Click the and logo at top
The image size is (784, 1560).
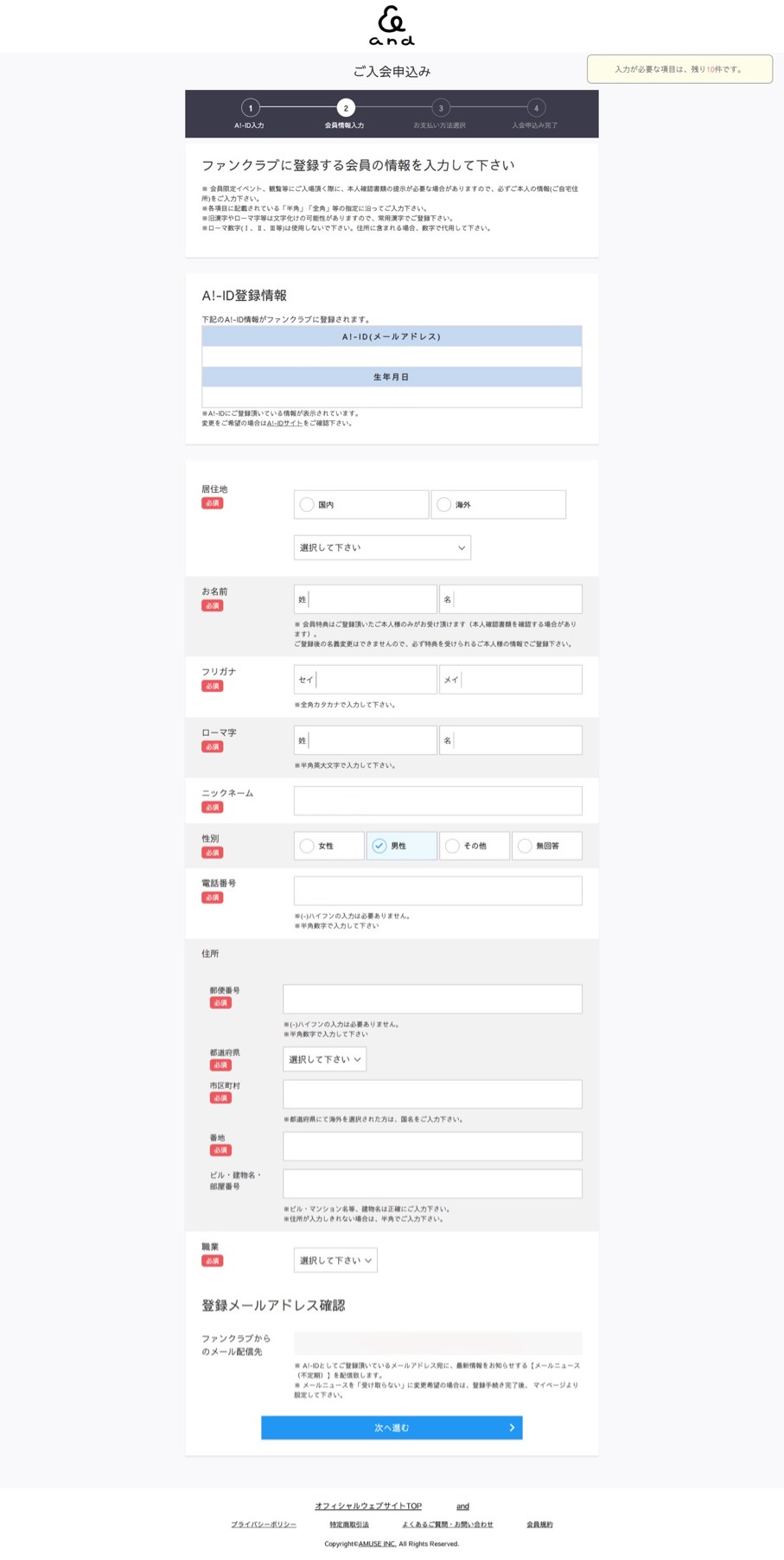pos(392,26)
